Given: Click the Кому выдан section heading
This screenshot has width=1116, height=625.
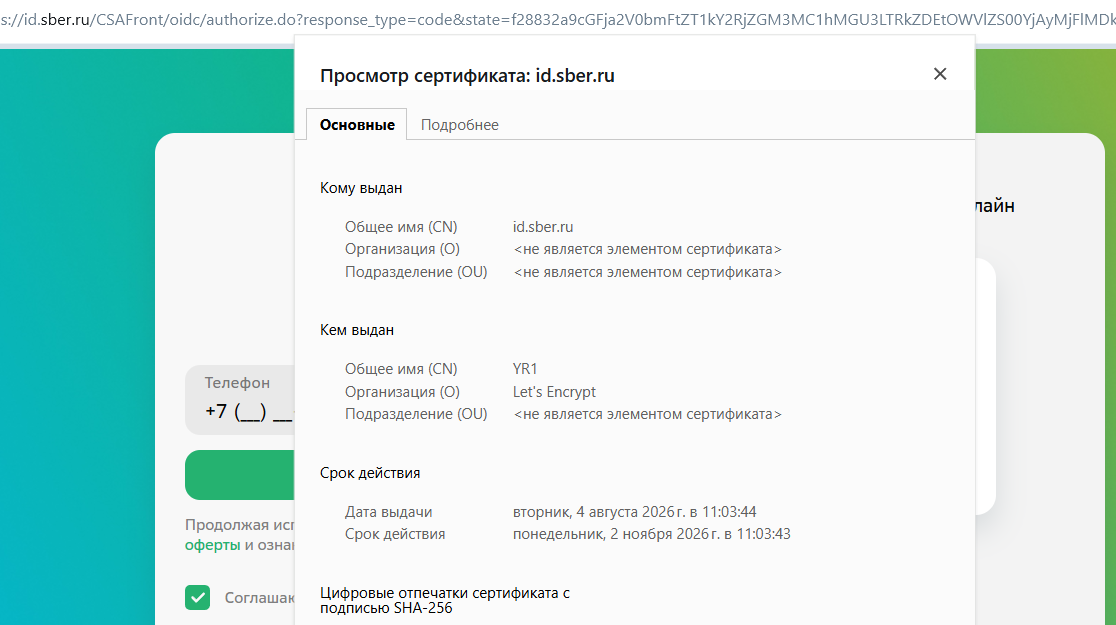Looking at the screenshot, I should pos(361,188).
